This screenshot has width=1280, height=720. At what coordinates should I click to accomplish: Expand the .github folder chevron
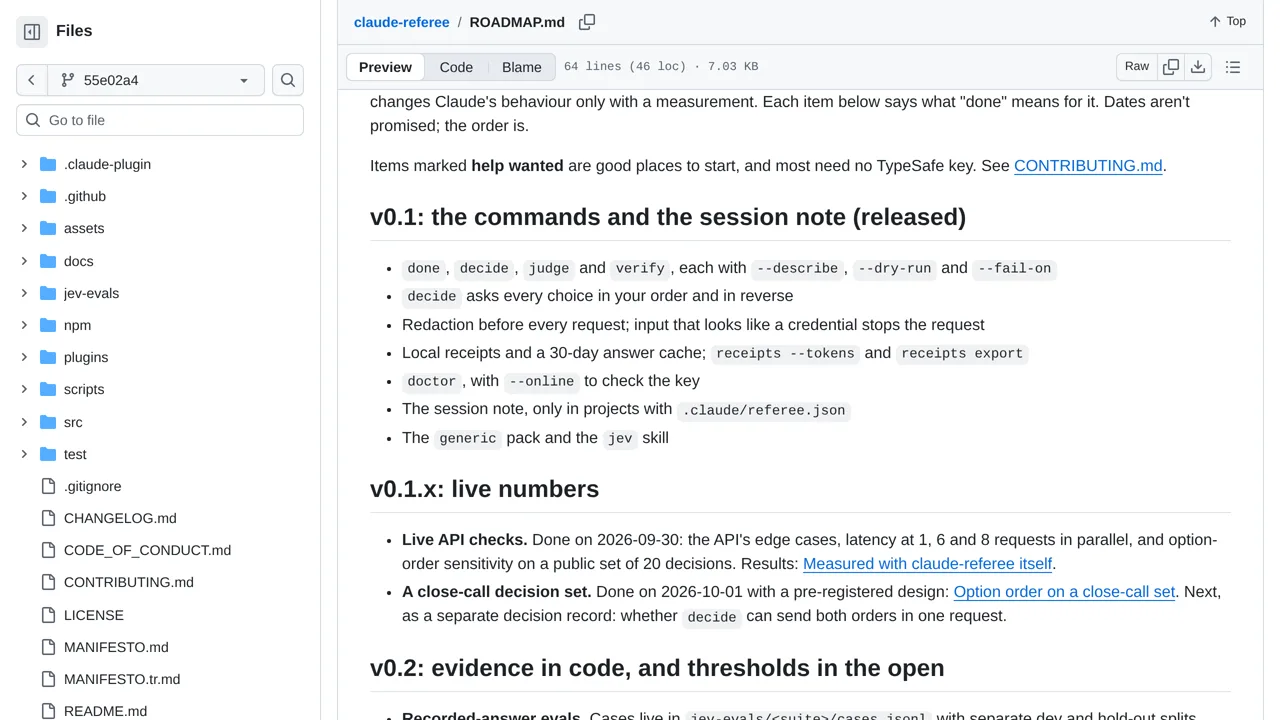click(24, 196)
